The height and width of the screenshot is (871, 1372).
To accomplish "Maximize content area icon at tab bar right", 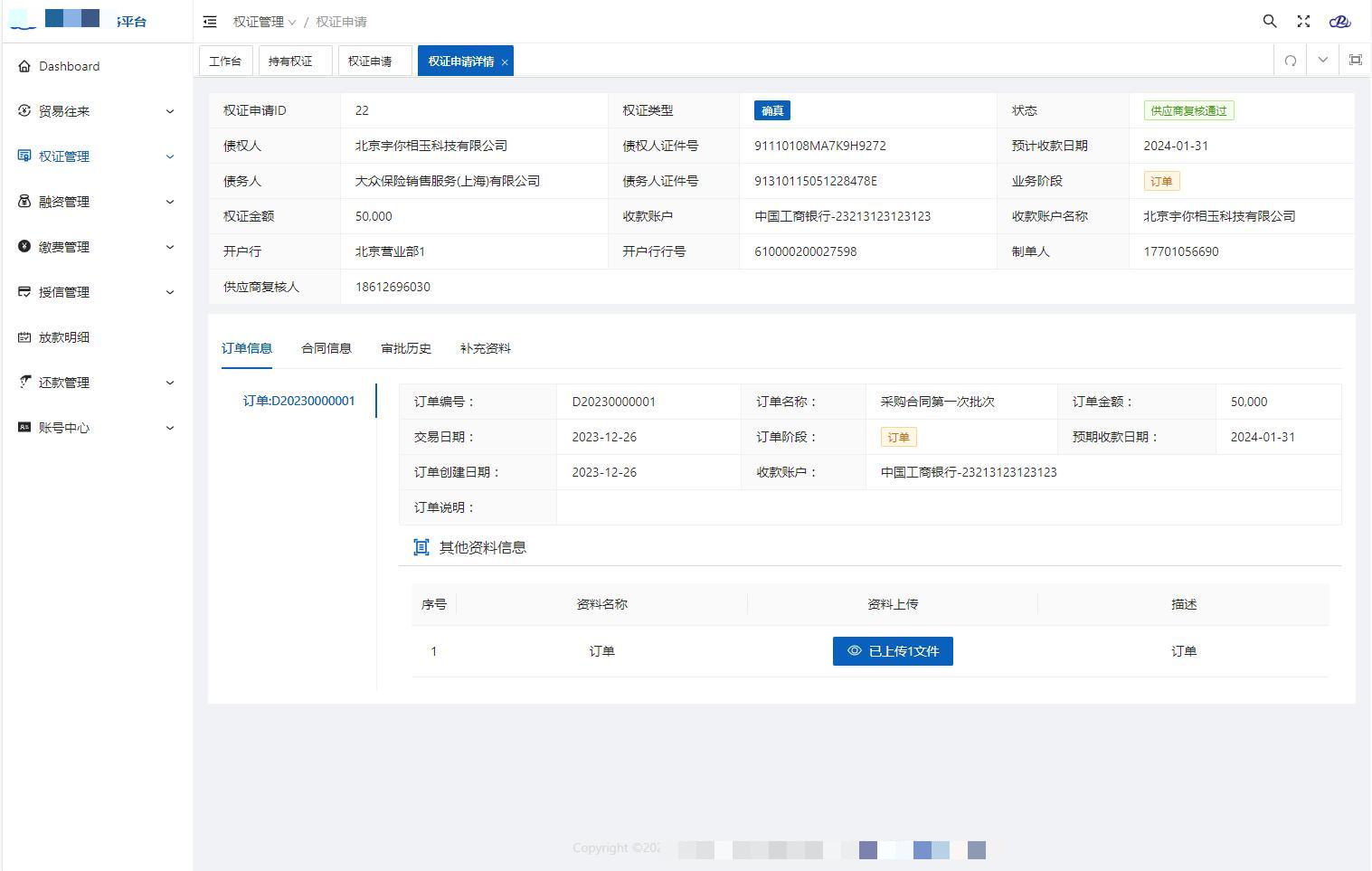I will (1355, 61).
